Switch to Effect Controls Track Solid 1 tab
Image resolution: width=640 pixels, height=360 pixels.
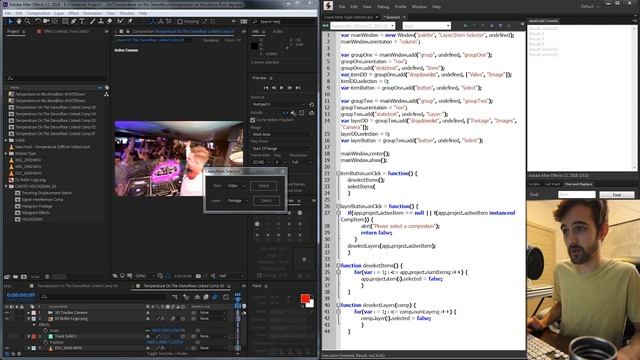(x=67, y=31)
